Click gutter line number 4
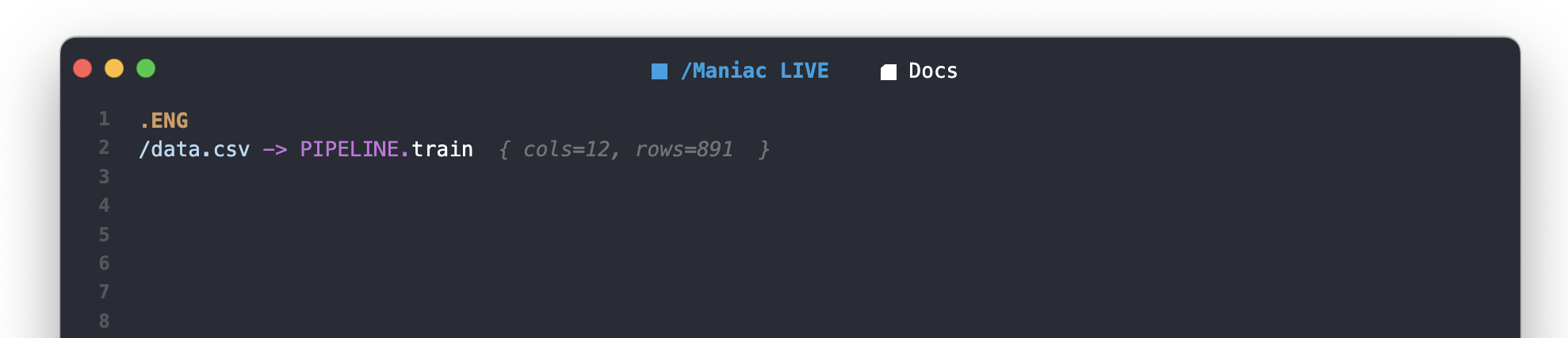Screen dimensions: 1568x338 tap(104, 205)
